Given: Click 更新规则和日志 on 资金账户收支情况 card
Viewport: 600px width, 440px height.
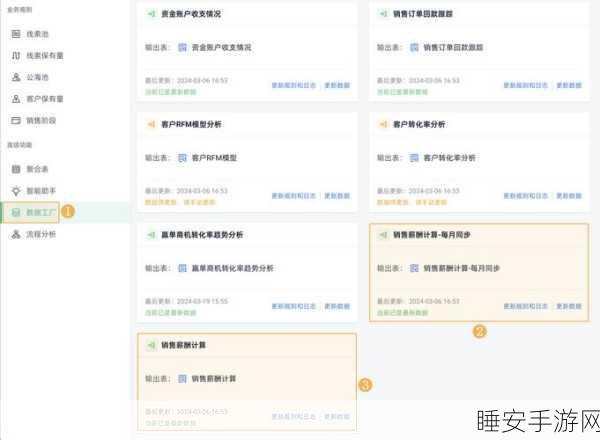Looking at the screenshot, I should click(294, 85).
